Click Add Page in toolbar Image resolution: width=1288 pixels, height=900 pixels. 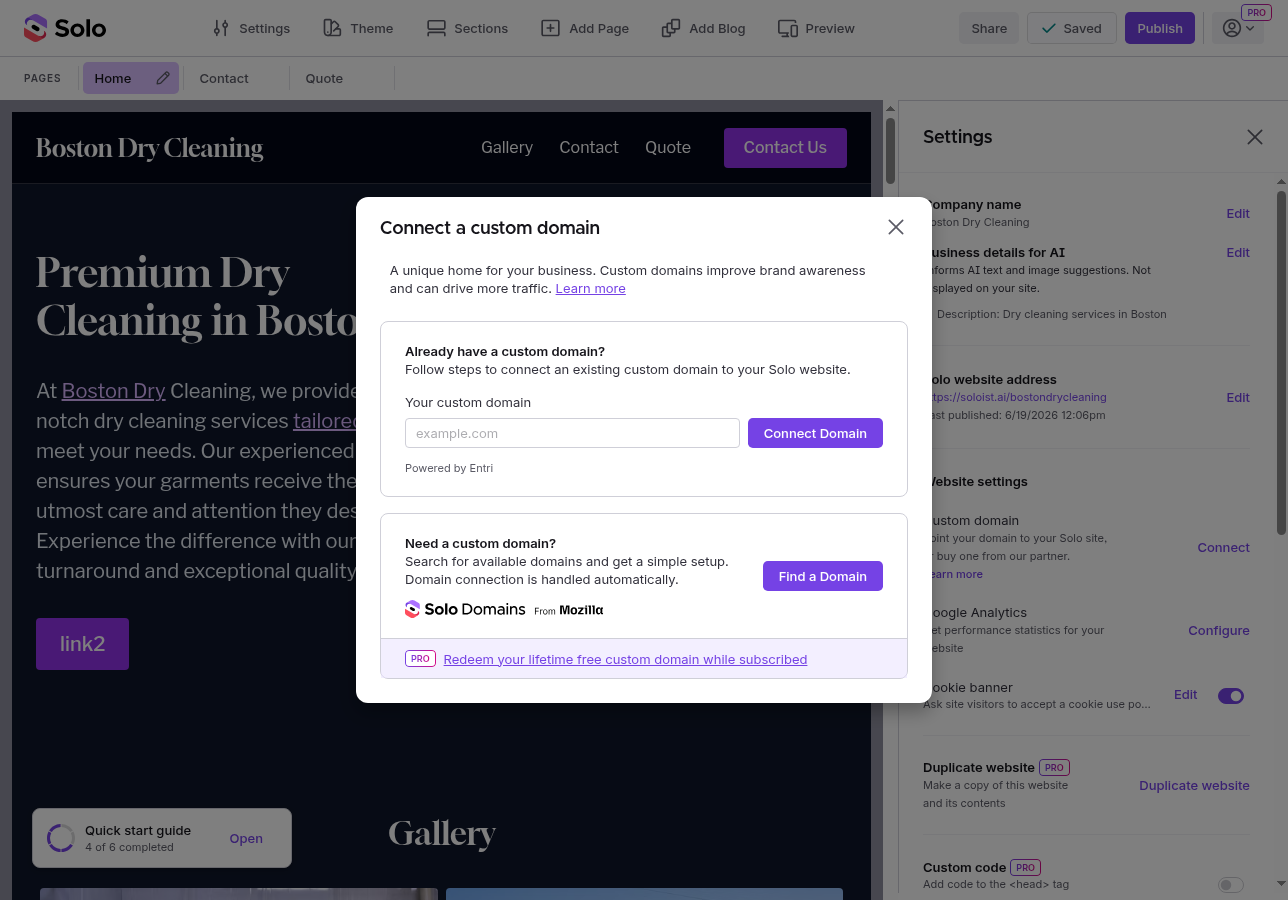click(585, 28)
